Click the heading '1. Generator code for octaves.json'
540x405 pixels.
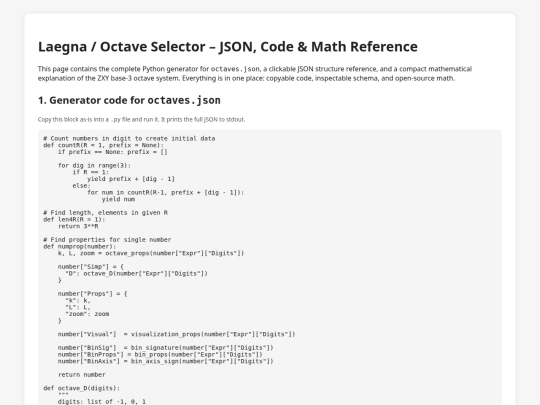(x=129, y=100)
